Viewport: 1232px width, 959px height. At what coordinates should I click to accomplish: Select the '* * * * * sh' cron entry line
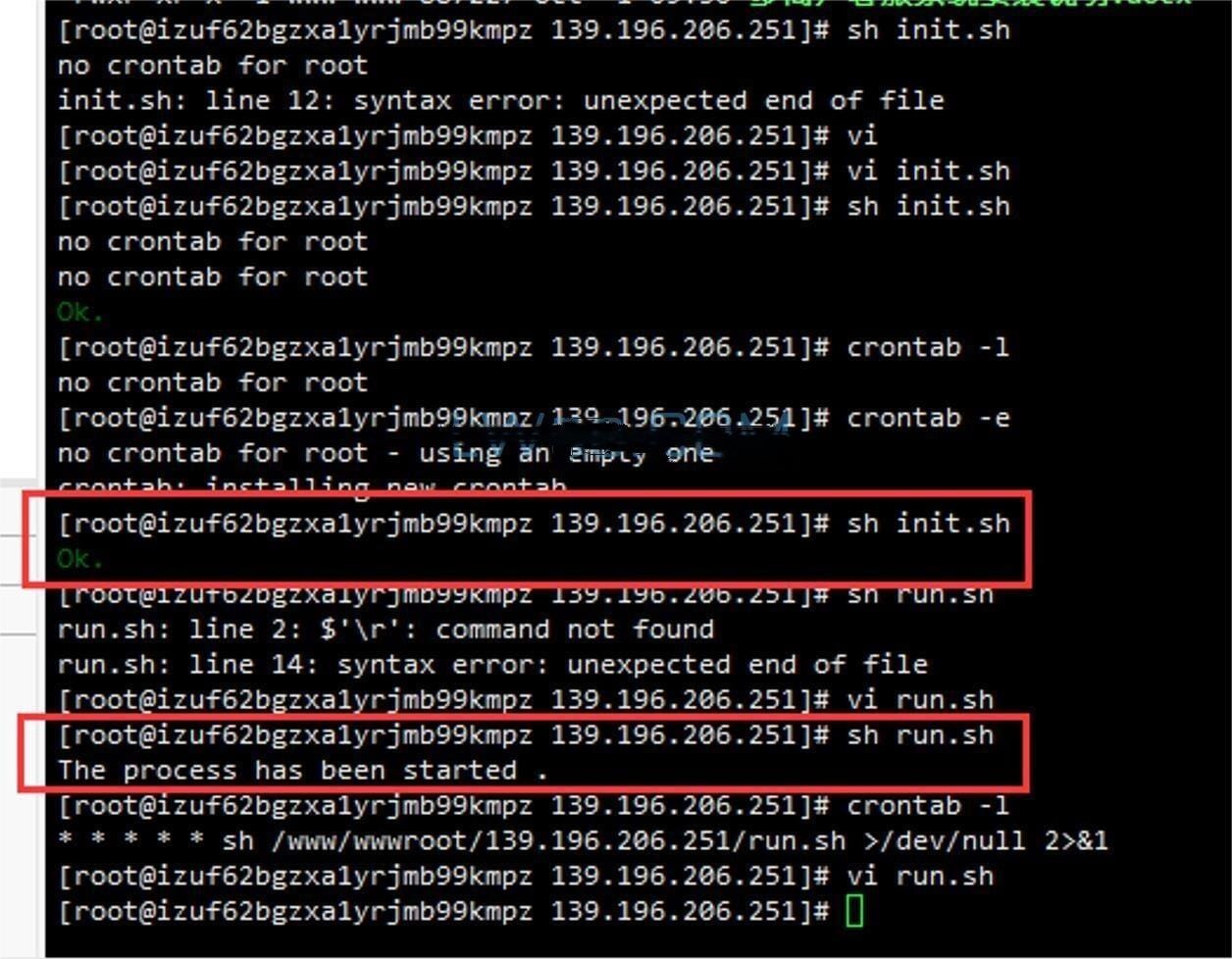[583, 840]
